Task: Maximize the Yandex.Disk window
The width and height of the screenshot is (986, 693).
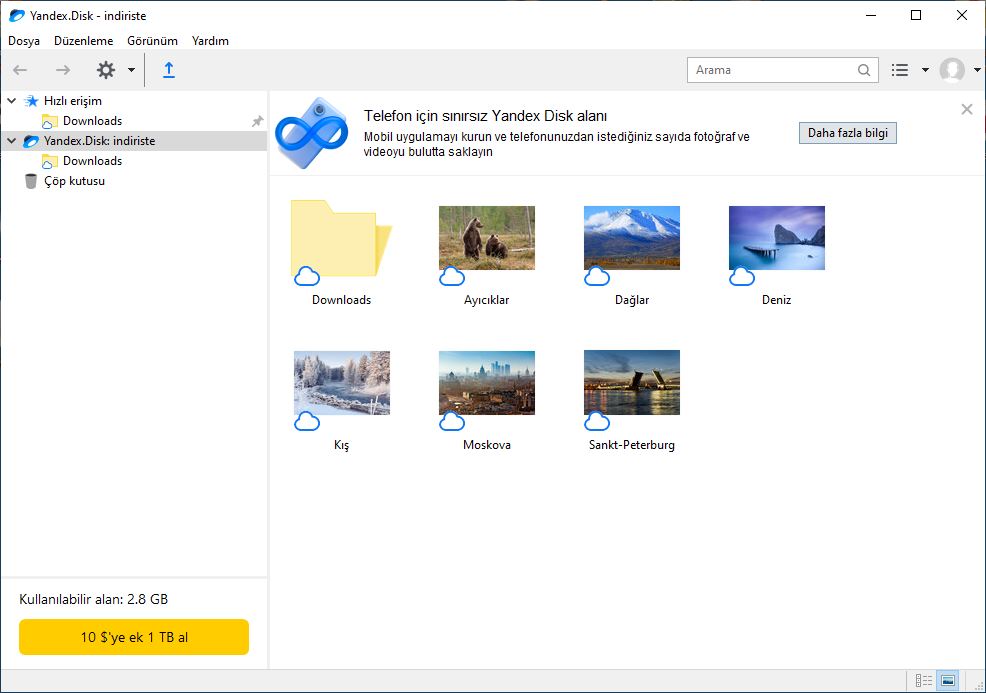Action: click(x=916, y=16)
